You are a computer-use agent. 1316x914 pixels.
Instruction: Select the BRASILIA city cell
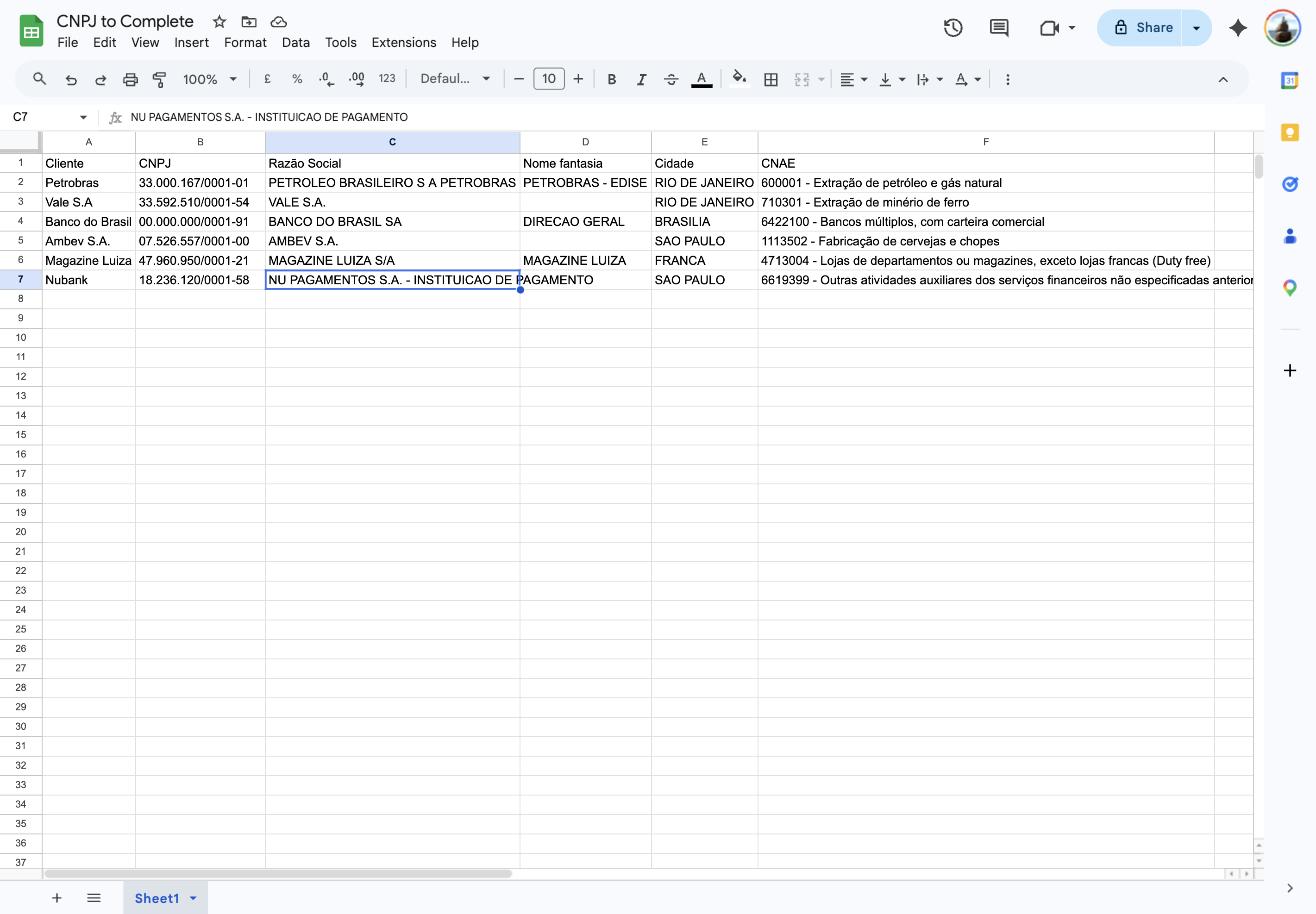coord(704,222)
